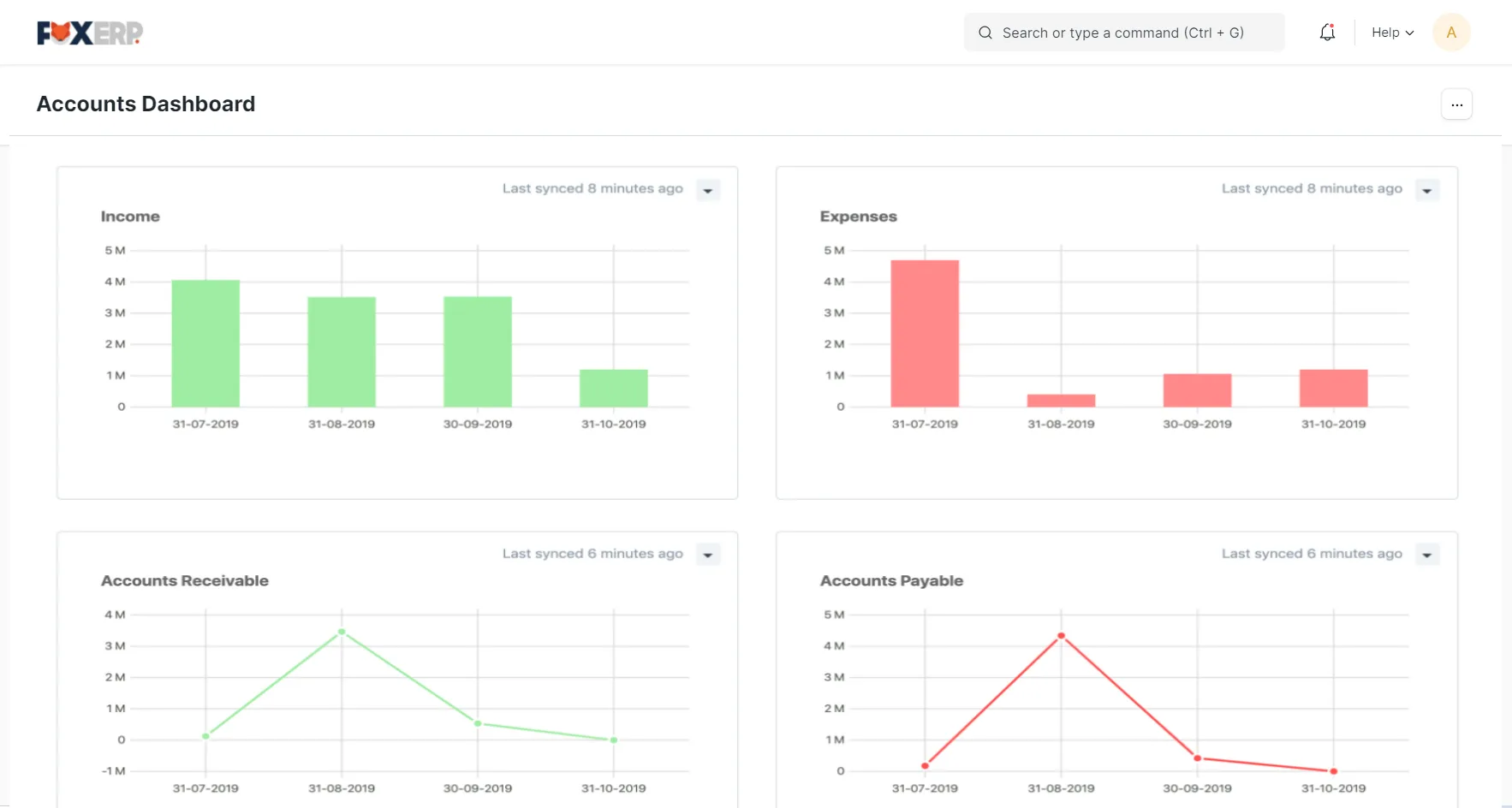This screenshot has height=808, width=1512.
Task: Click Income bar for 30-09-2019
Action: point(478,352)
